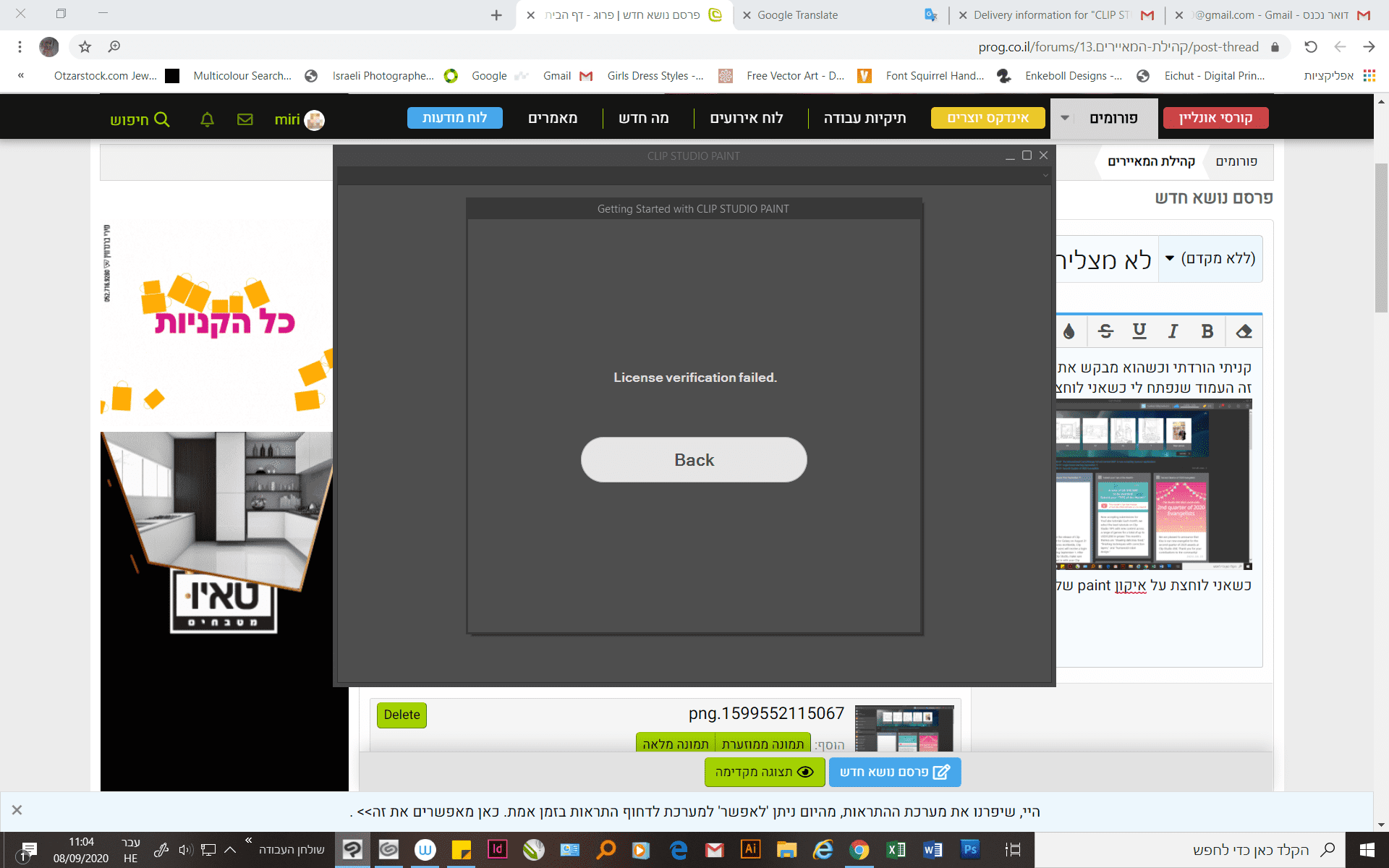This screenshot has width=1389, height=868.
Task: Open Illustrator from the taskbar
Action: point(750,849)
